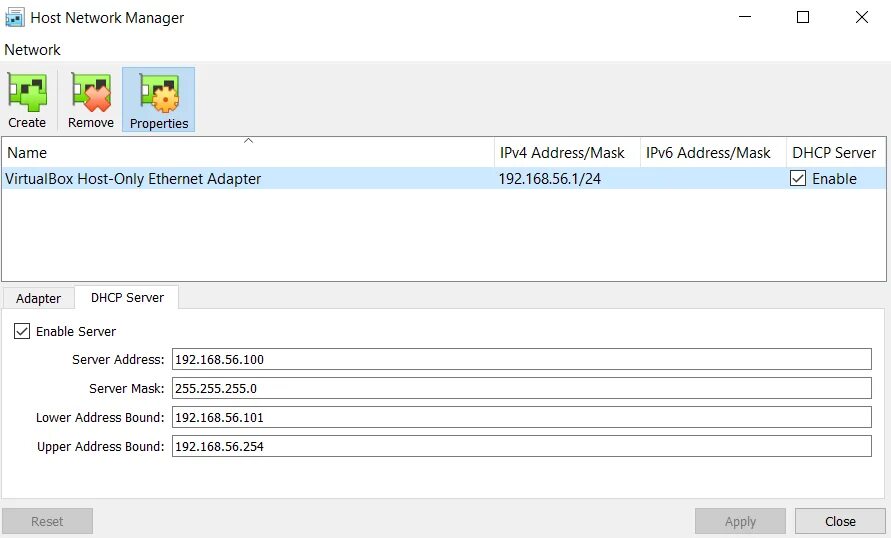Click the DHCP Server column header
Image resolution: width=891 pixels, height=538 pixels.
click(836, 152)
